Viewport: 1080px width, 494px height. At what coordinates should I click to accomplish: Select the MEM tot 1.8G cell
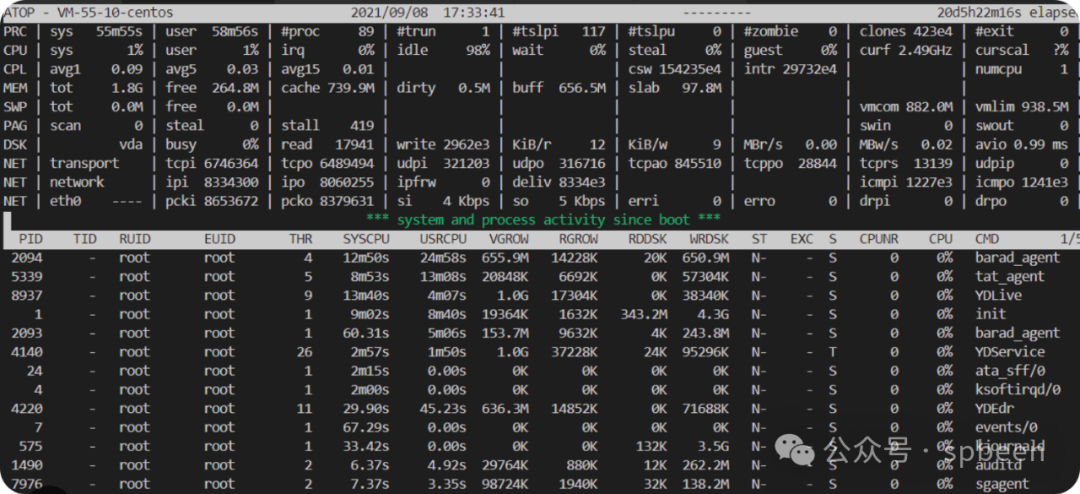pos(96,88)
